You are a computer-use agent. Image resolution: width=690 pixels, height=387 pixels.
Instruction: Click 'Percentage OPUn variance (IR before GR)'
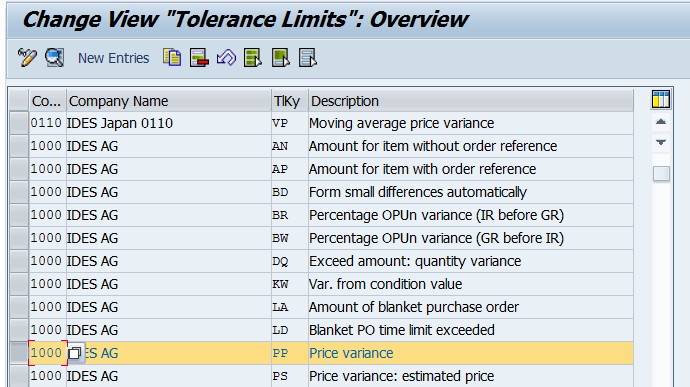[437, 215]
